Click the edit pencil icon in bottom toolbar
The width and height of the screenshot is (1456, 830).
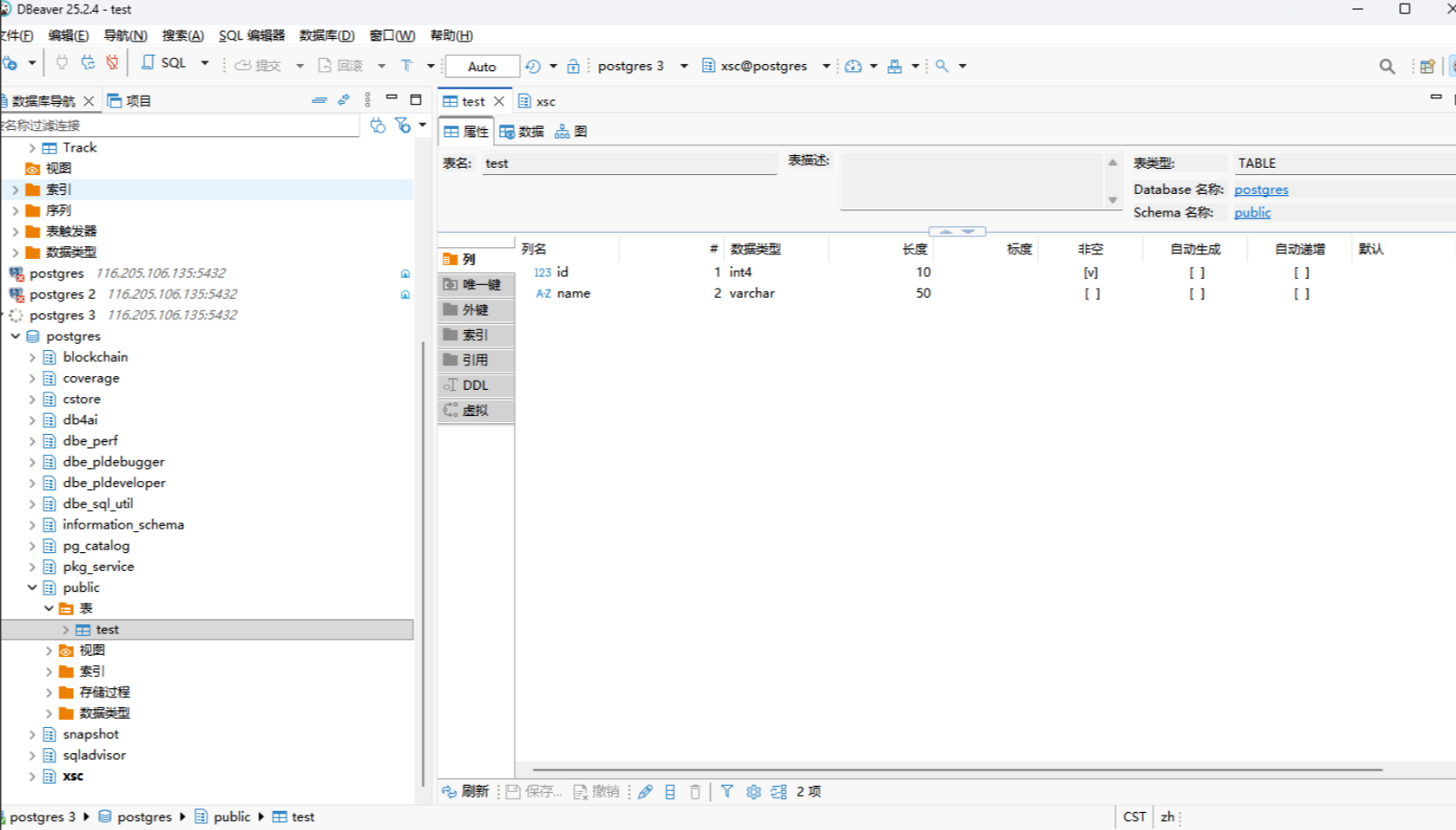point(645,791)
